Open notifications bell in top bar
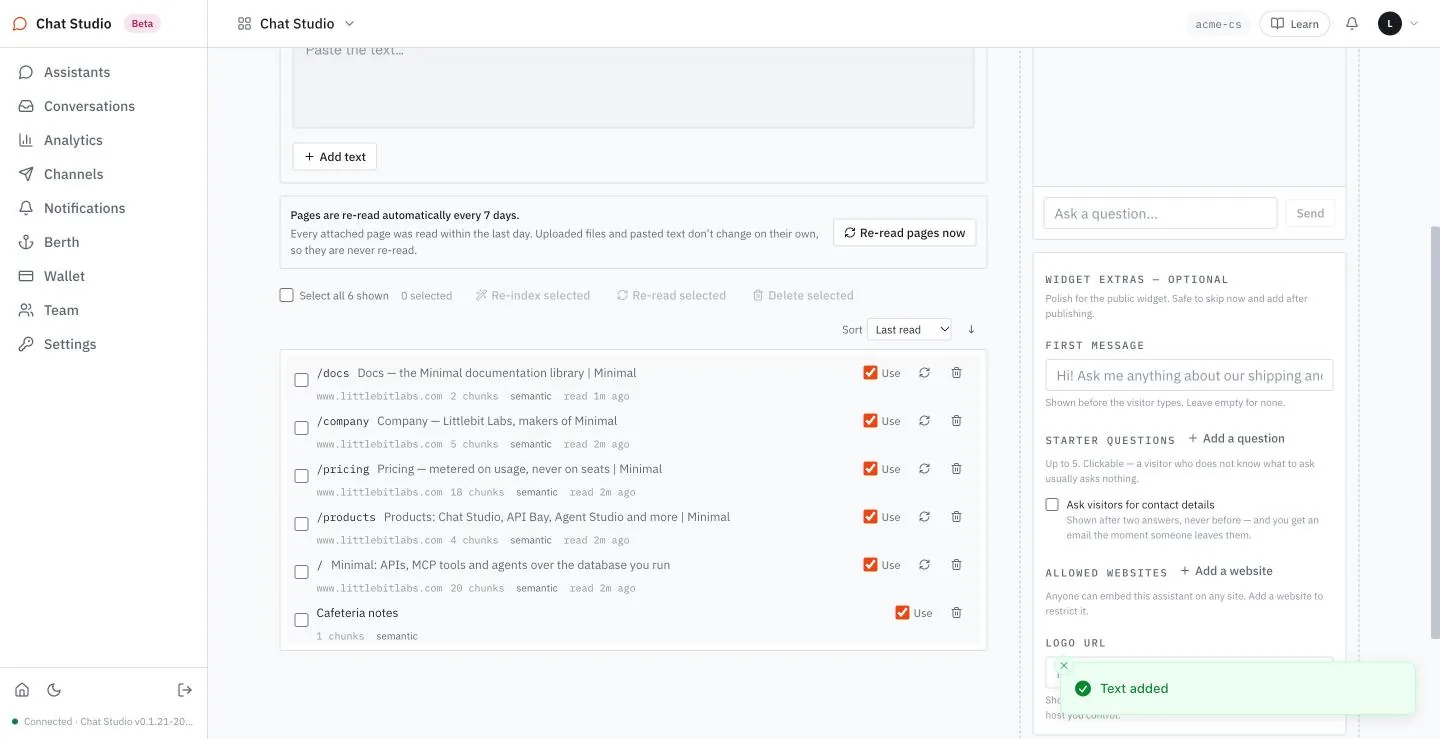The width and height of the screenshot is (1440, 739). (1352, 23)
